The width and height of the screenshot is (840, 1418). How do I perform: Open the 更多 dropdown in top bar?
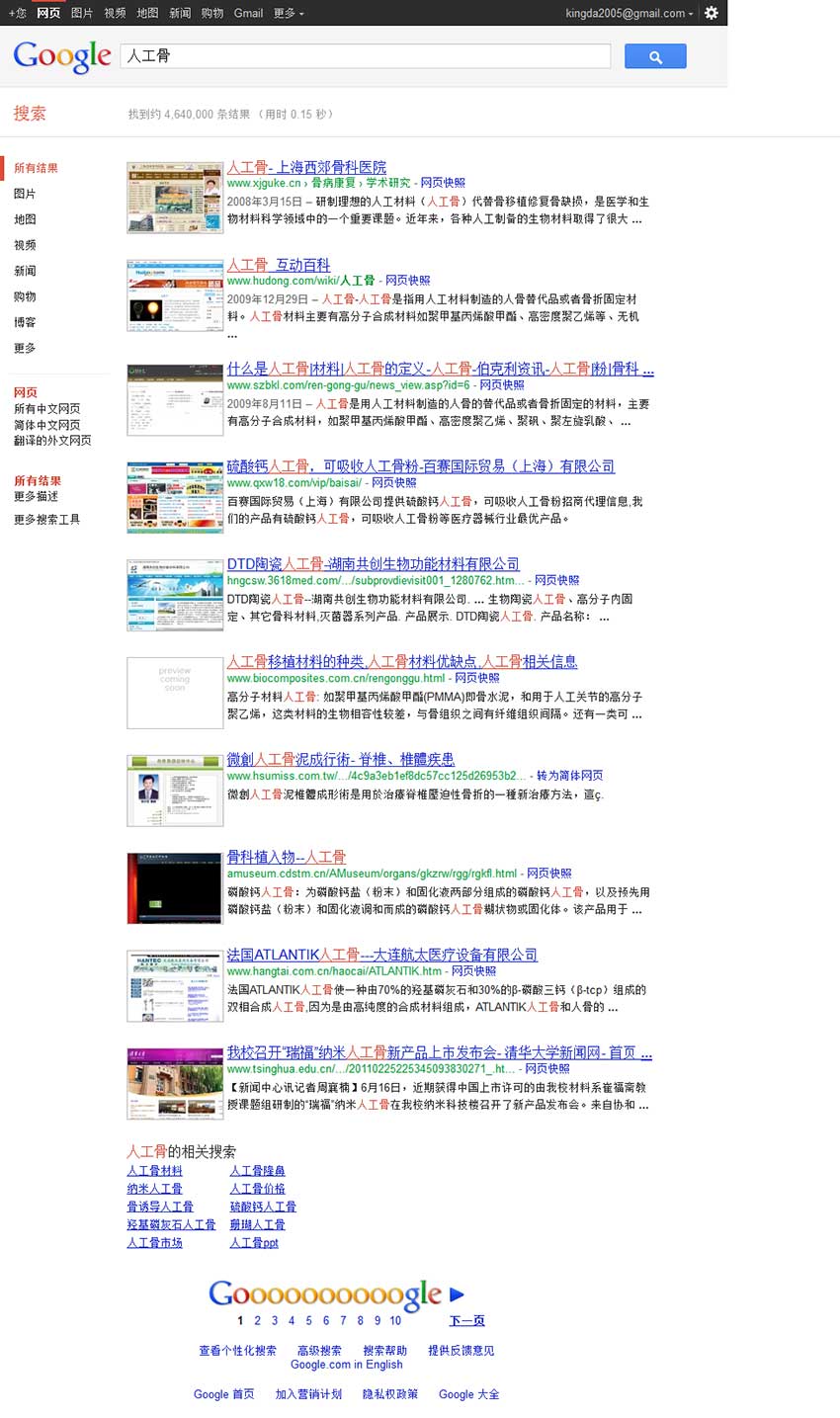(x=289, y=13)
